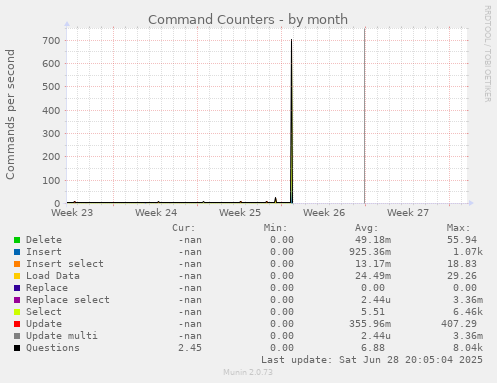This screenshot has height=383, width=497.
Task: Click the 'Cur:' column header
Action: (184, 228)
